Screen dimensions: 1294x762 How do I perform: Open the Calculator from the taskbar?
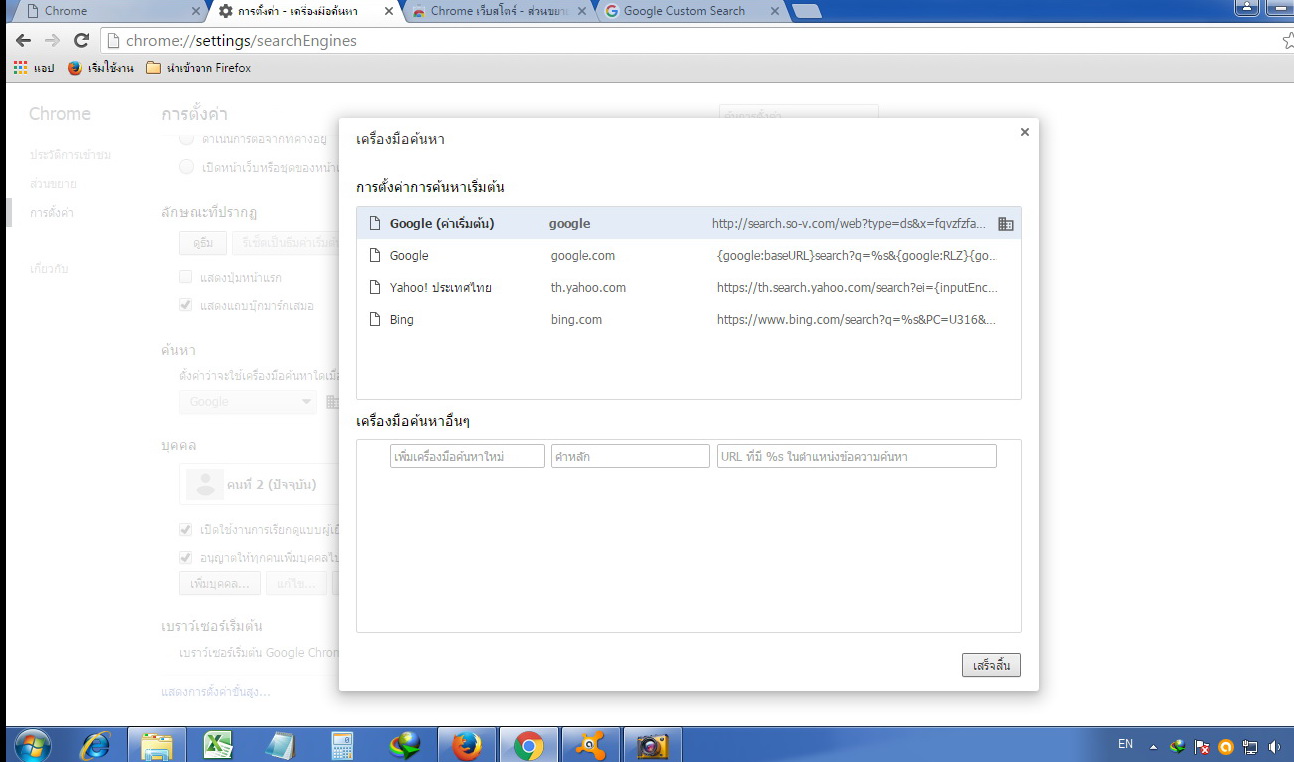coord(343,745)
